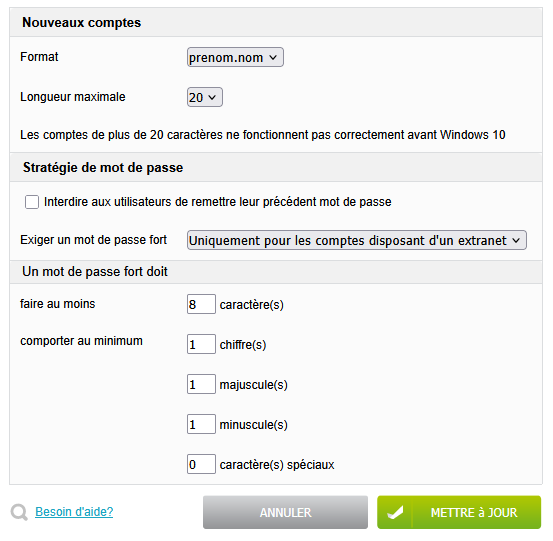Click the minimum caractère(s) length field
This screenshot has height=541, width=553.
point(201,304)
